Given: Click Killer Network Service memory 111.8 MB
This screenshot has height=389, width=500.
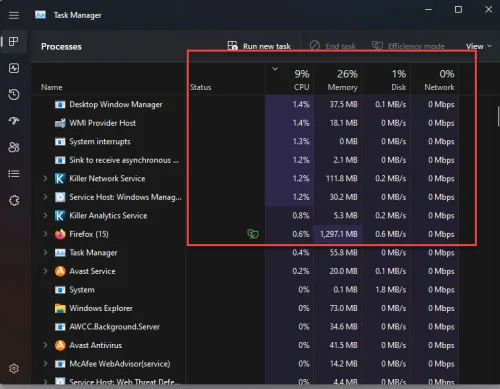Looking at the screenshot, I should pyautogui.click(x=342, y=179).
